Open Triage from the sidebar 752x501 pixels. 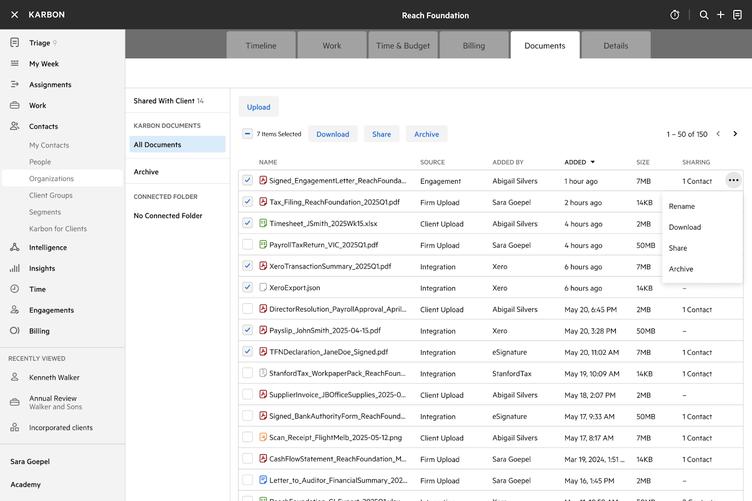point(40,43)
